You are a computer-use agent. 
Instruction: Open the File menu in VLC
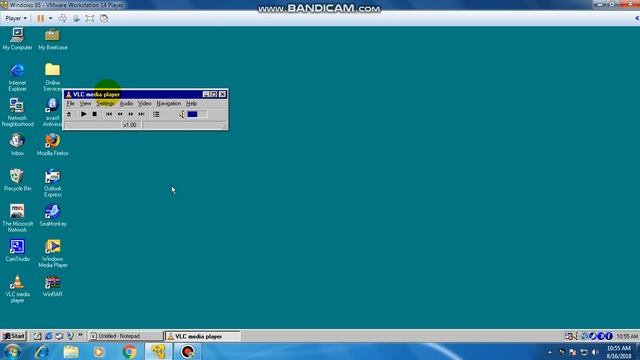click(71, 104)
